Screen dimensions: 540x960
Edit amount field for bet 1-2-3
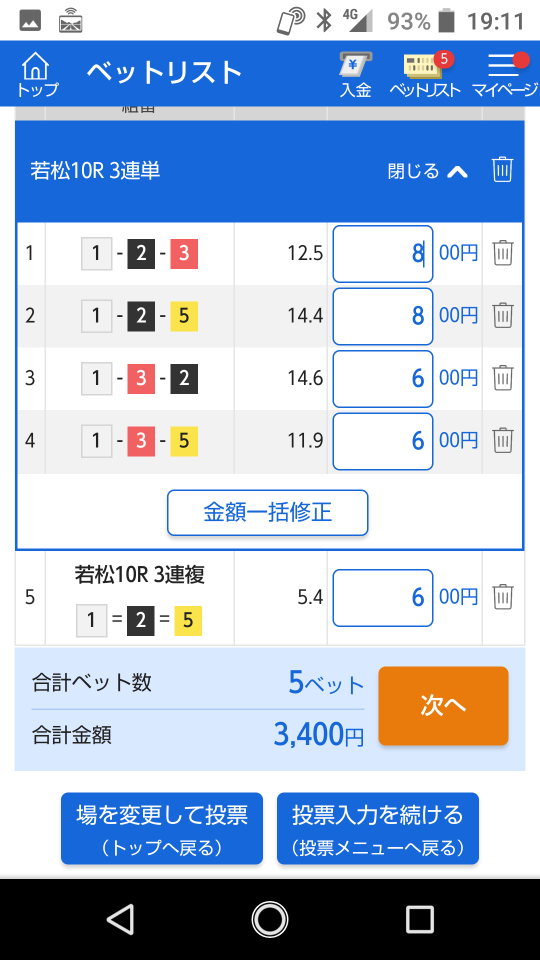tap(383, 253)
